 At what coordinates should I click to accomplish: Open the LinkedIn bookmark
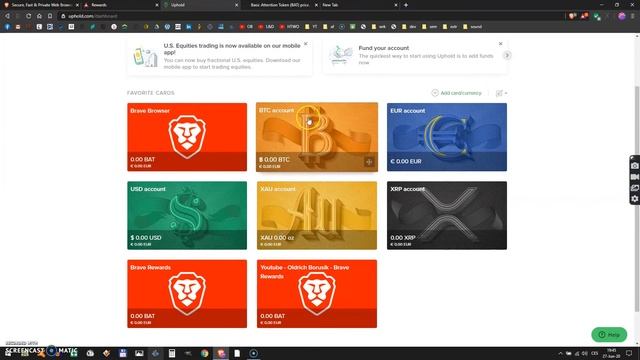189,27
